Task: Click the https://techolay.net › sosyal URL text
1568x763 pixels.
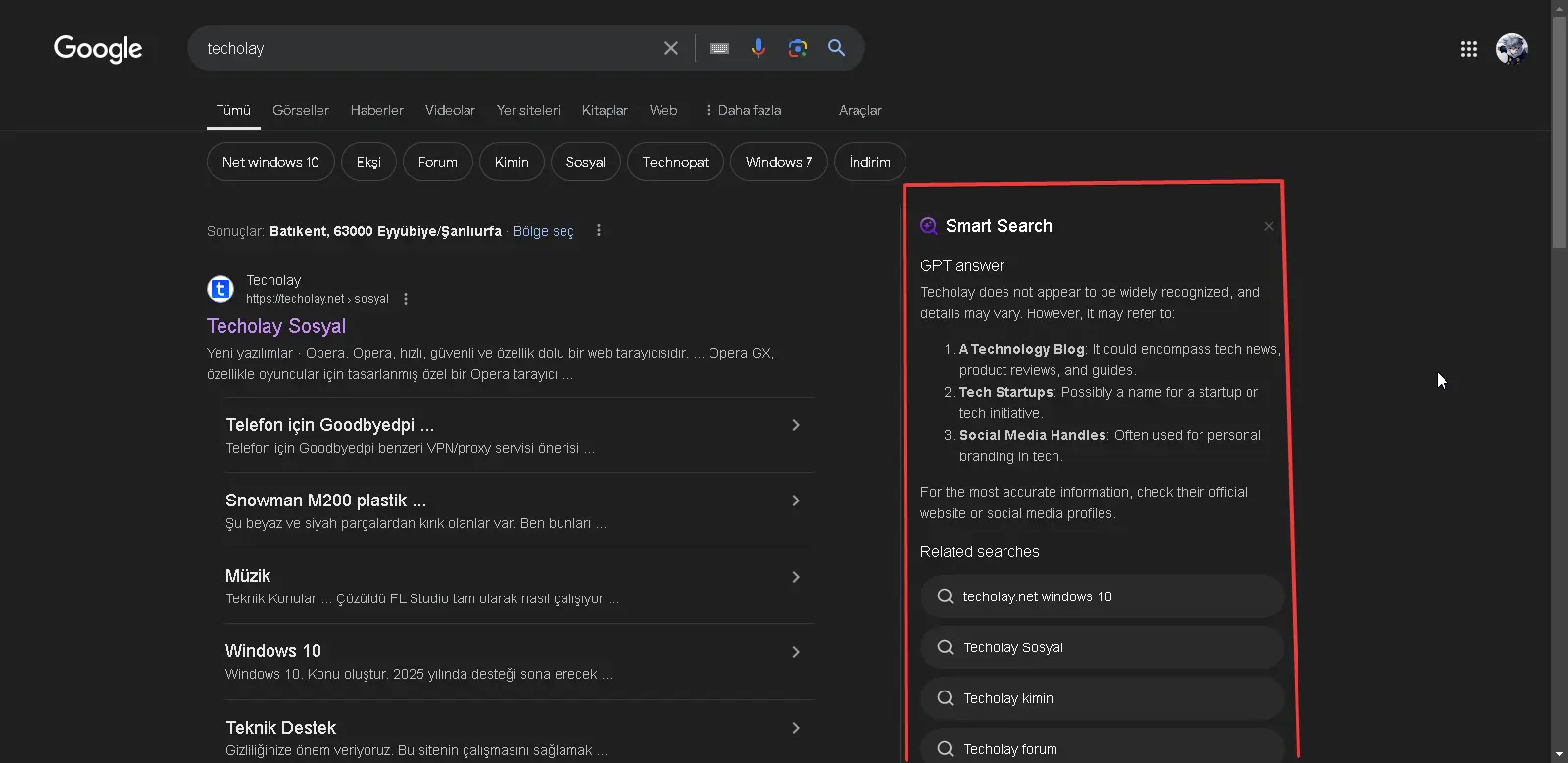Action: (x=318, y=299)
